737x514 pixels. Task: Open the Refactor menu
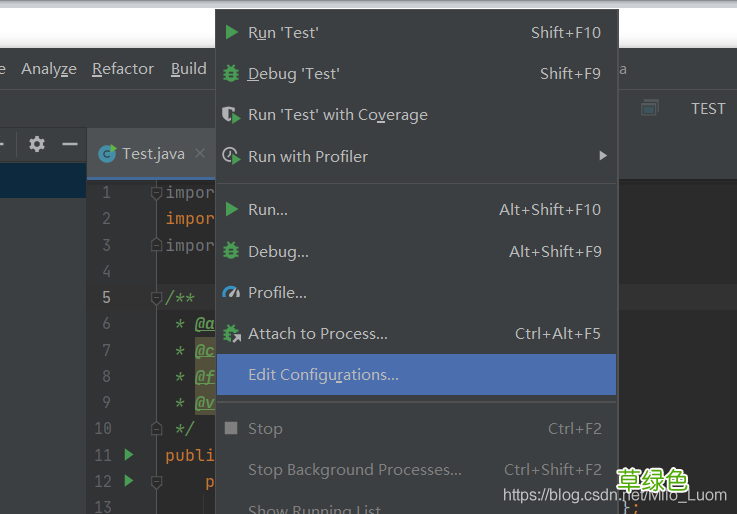(123, 69)
